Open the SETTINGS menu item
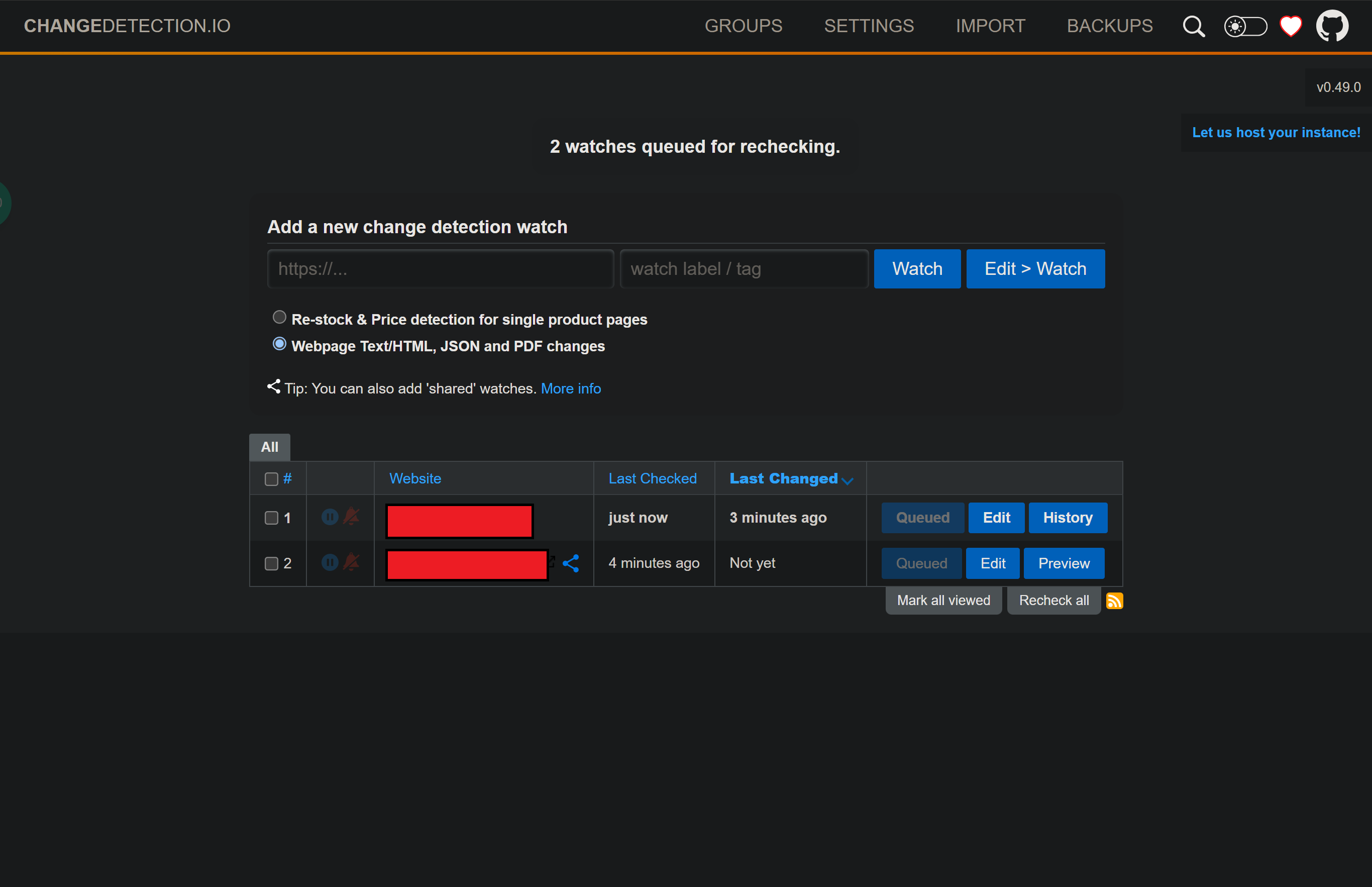 pos(868,26)
